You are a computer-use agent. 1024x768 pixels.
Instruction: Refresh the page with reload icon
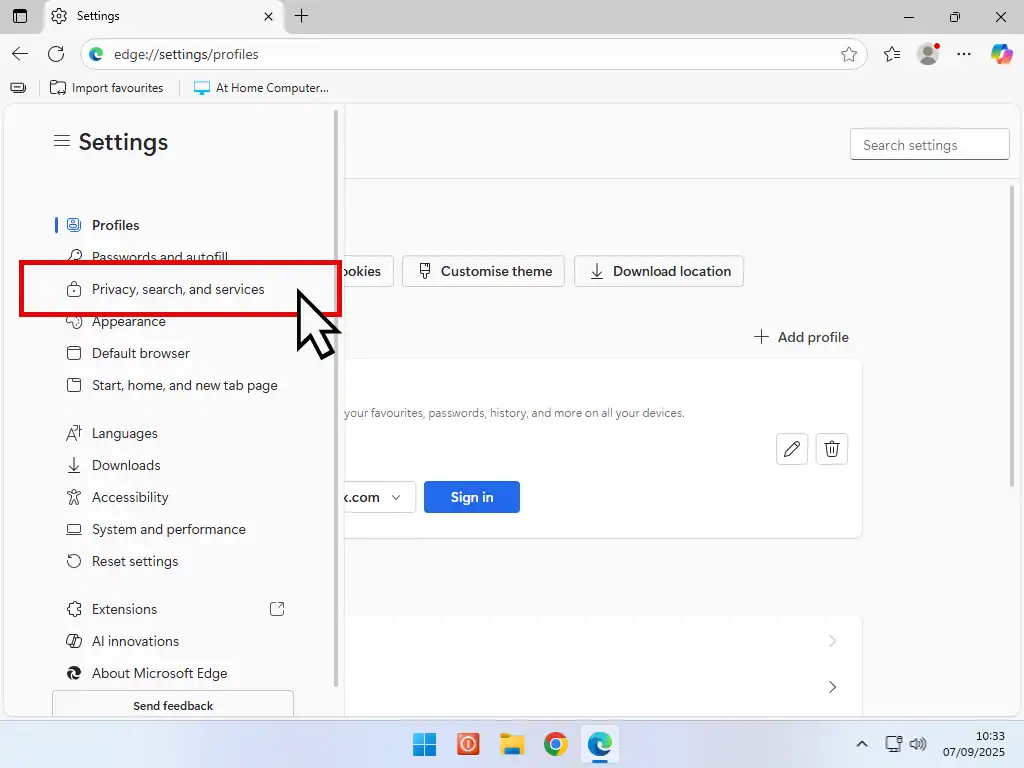tap(56, 54)
